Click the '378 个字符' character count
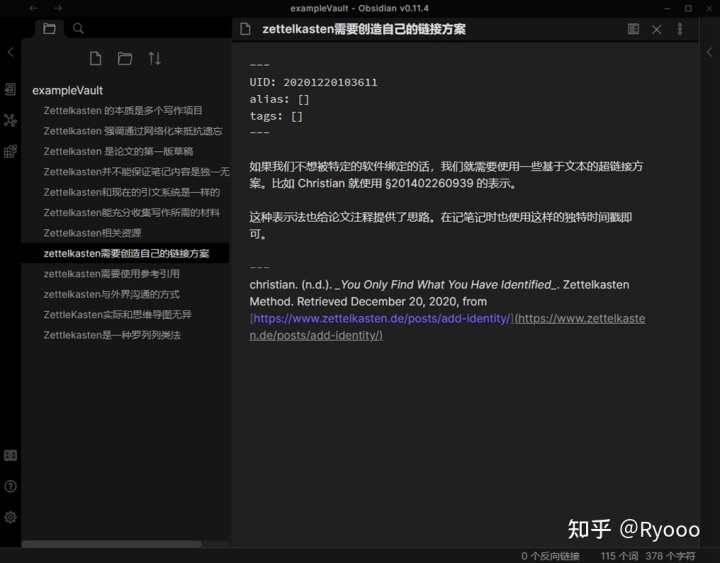 670,556
